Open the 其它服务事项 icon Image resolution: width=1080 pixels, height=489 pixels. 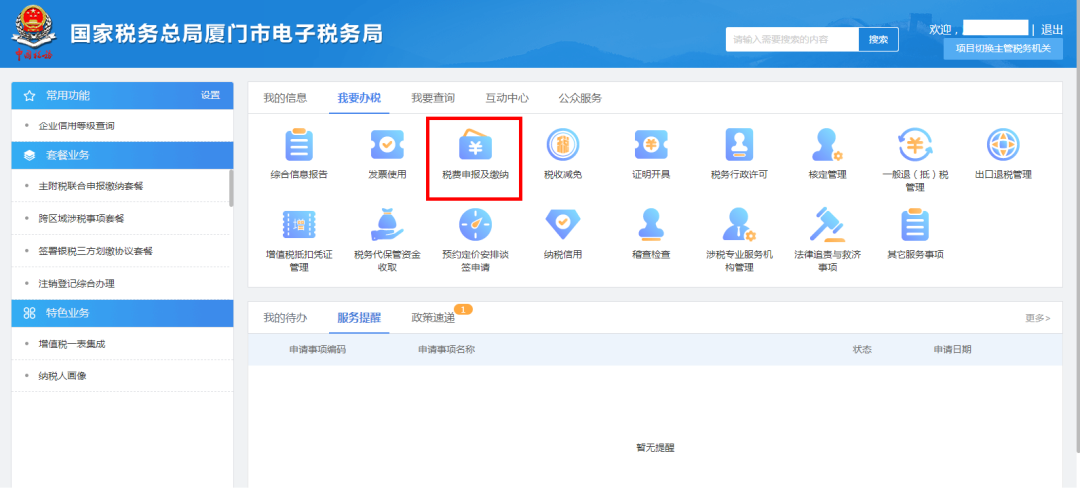pos(915,225)
